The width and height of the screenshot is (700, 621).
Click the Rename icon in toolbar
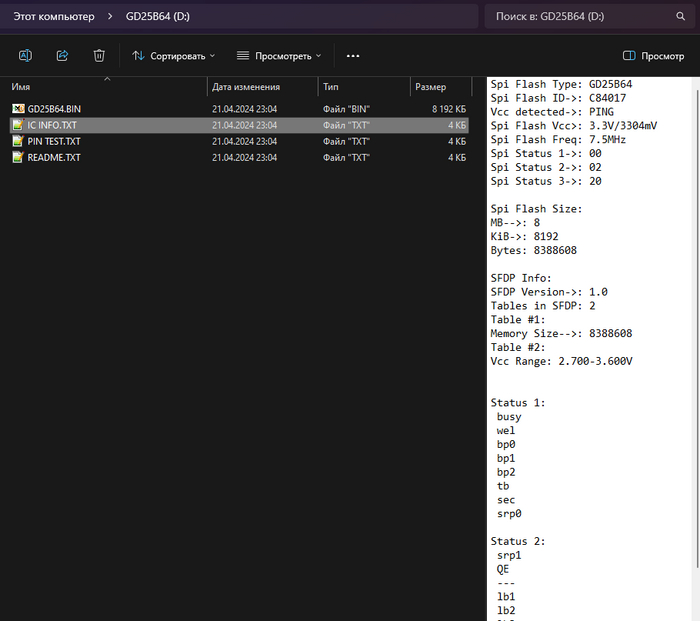coord(26,56)
